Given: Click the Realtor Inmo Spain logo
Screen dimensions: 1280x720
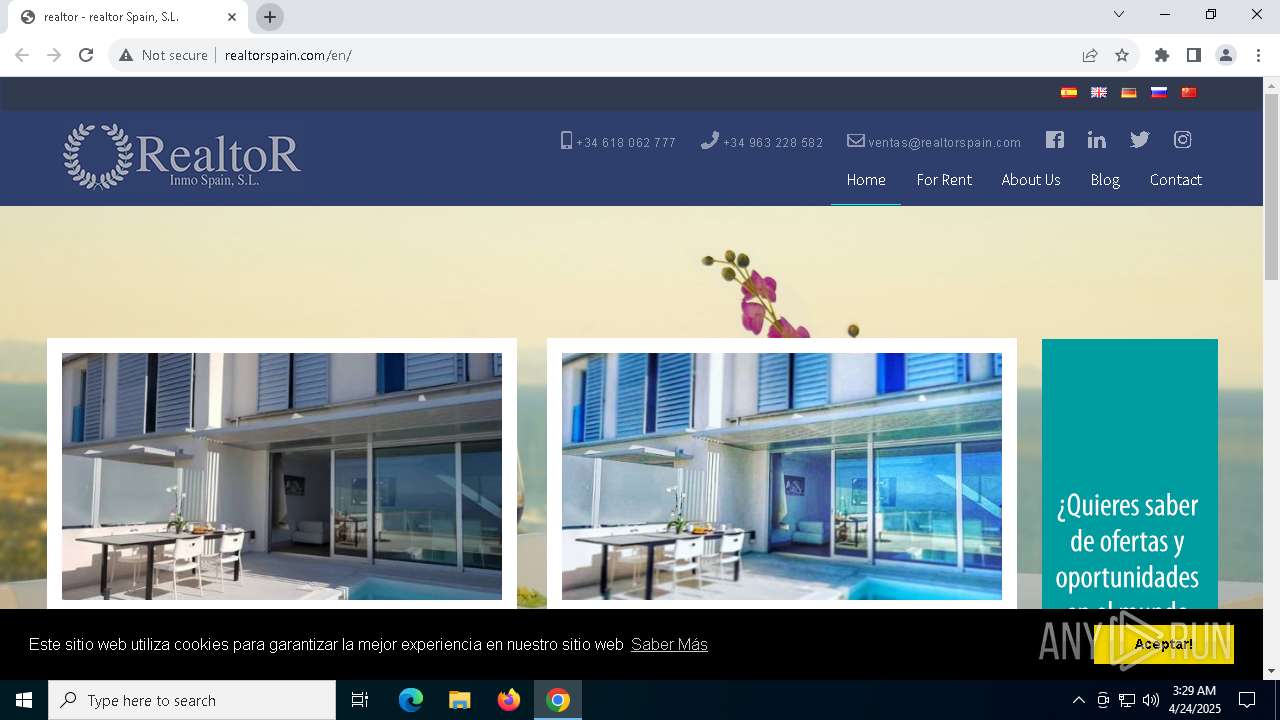Looking at the screenshot, I should (x=181, y=156).
